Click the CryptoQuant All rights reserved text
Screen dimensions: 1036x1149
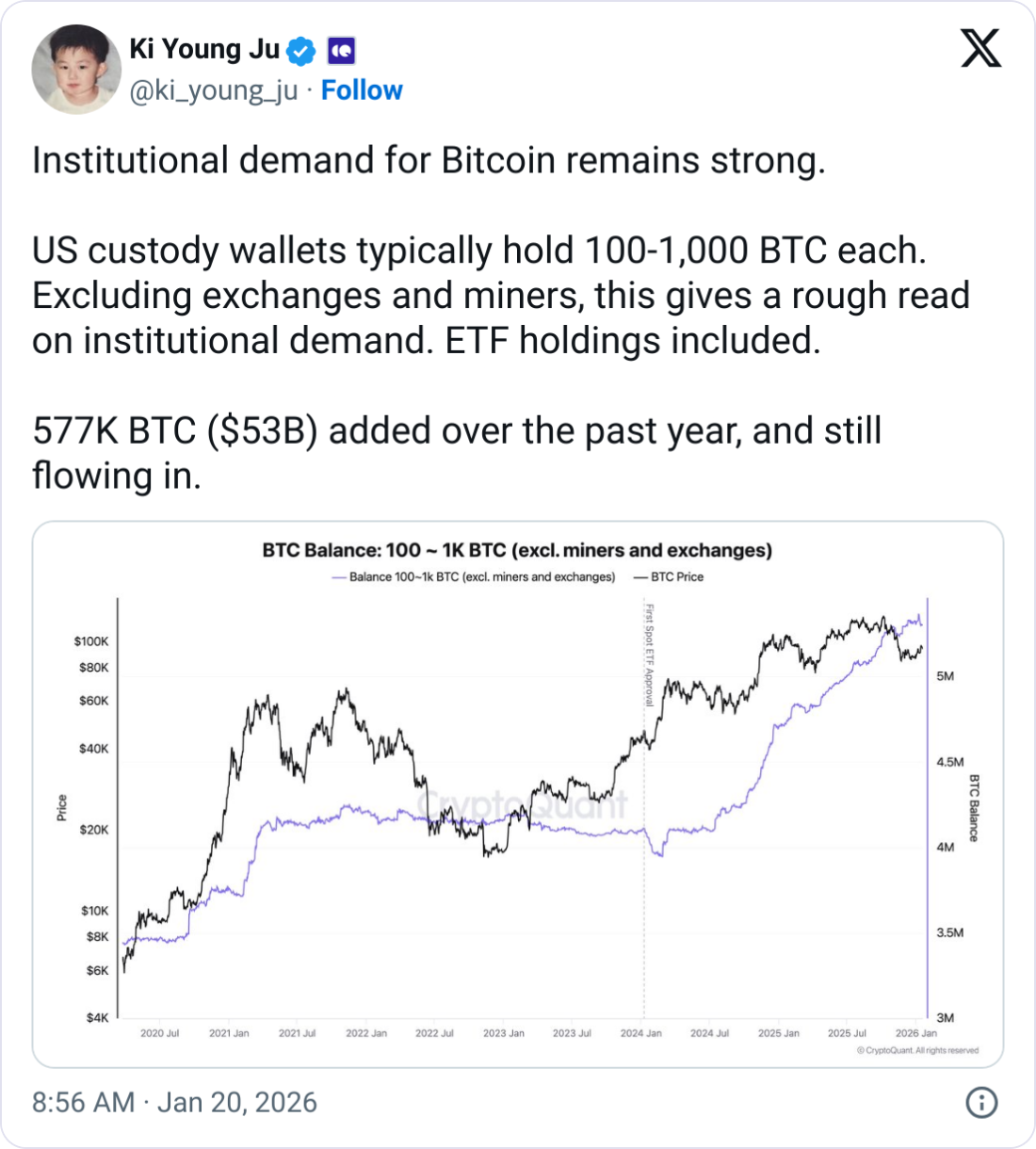[917, 1050]
